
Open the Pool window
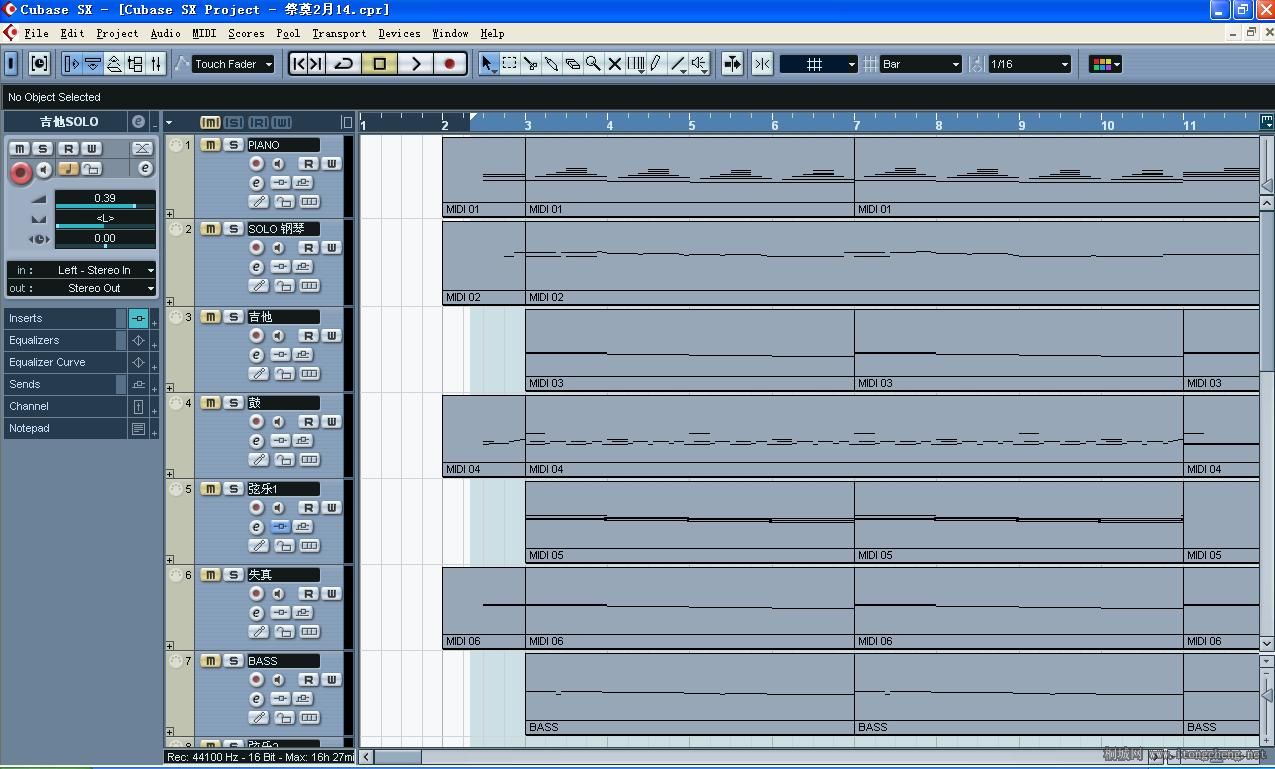click(135, 64)
